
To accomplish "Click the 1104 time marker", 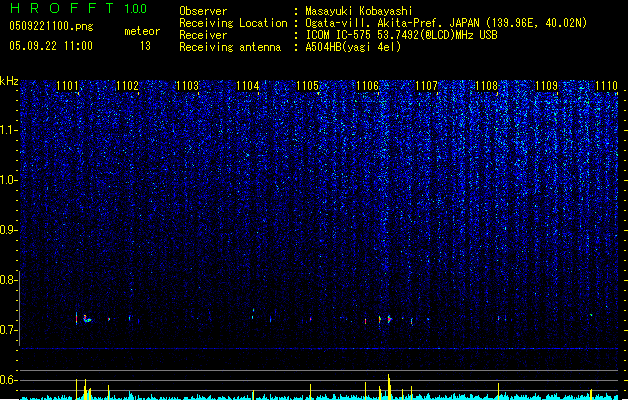I will [248, 86].
